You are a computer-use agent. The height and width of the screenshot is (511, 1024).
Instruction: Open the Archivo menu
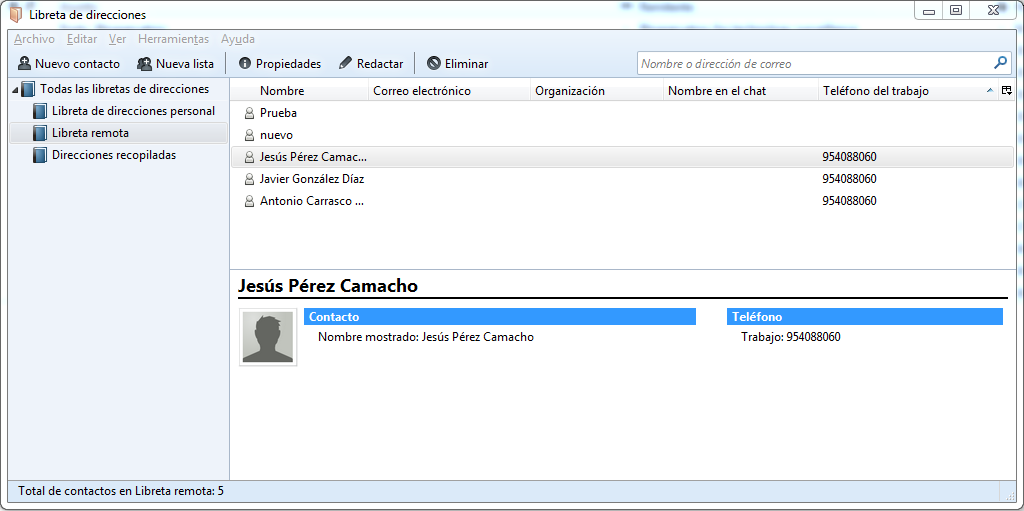[34, 39]
